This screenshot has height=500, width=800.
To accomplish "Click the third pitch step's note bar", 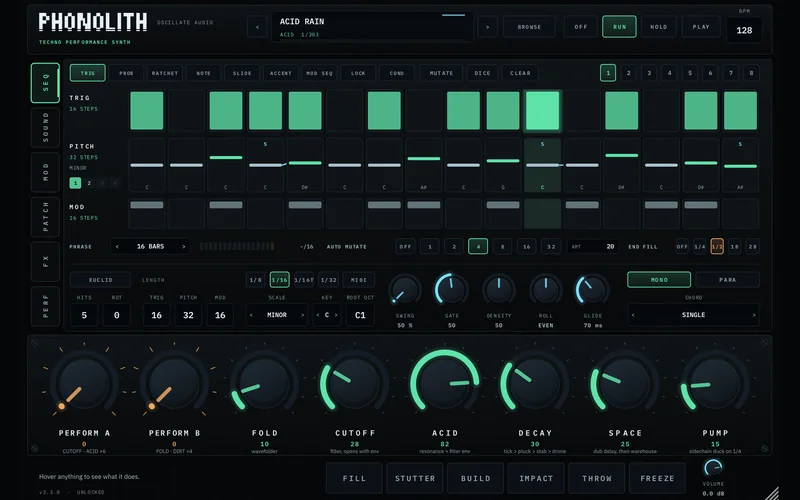I will (226, 158).
